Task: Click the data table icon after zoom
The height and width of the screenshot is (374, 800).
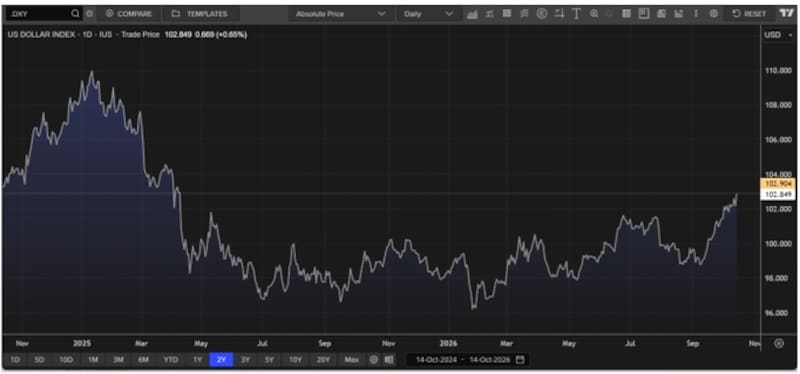Action: click(627, 14)
